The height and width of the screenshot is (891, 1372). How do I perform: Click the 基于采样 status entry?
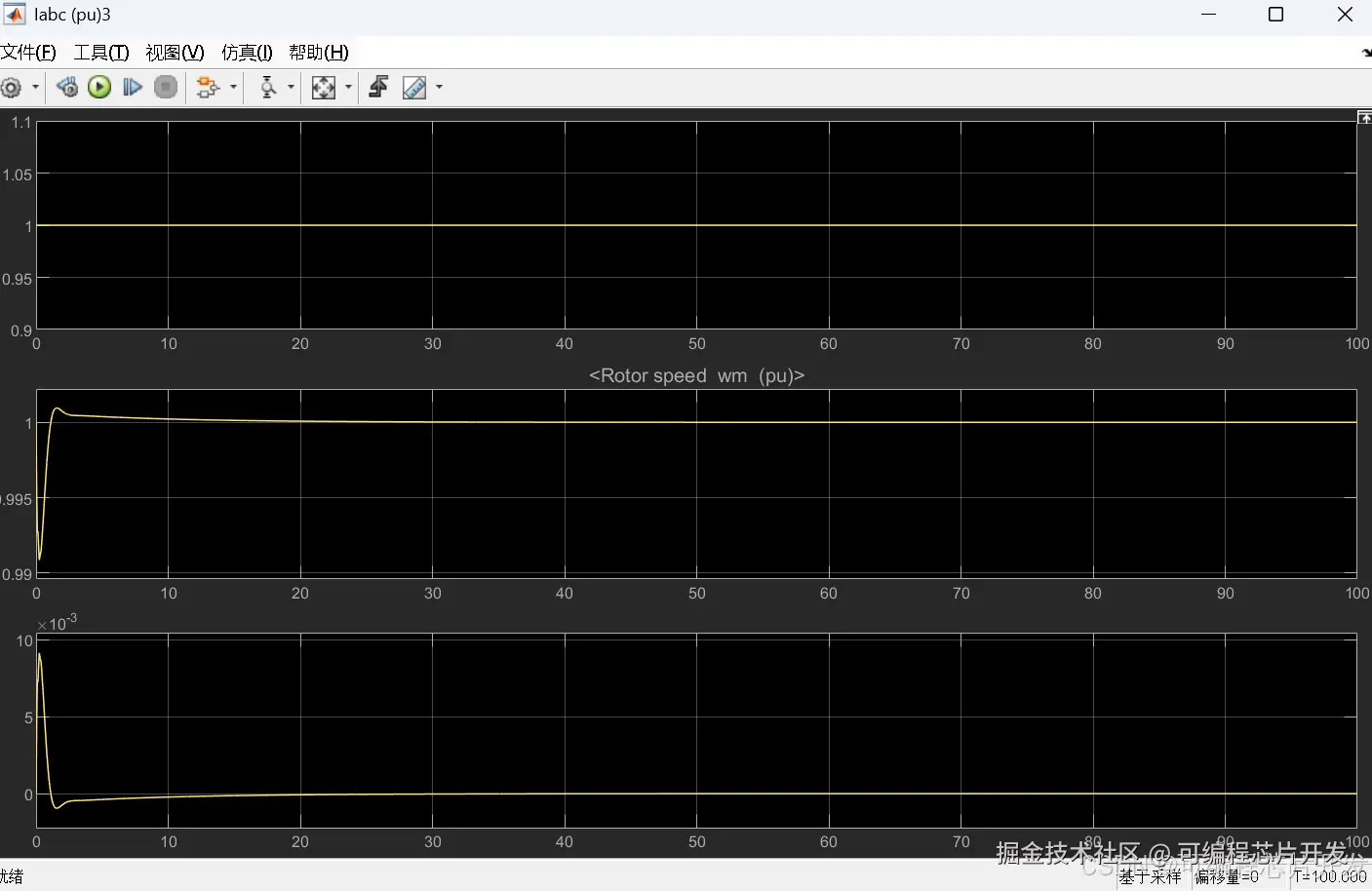tap(1150, 876)
